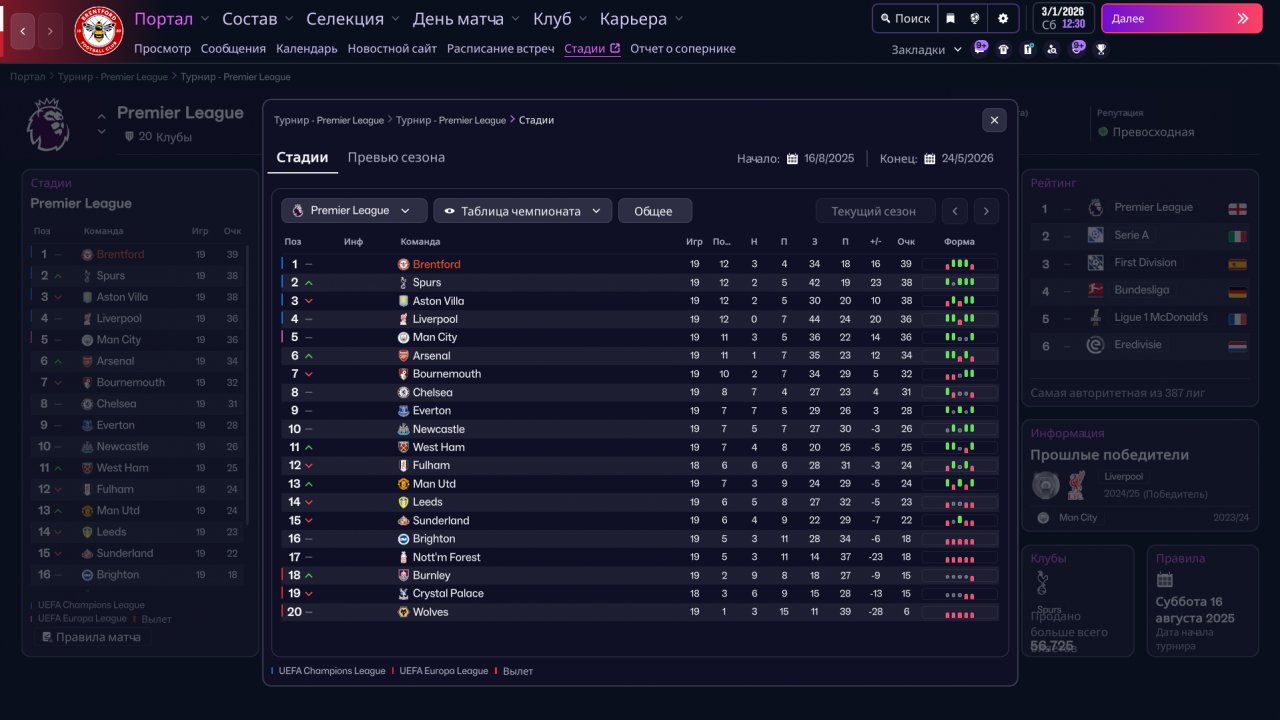Open the trophy shortcut icon
1280x720 pixels.
1101,49
